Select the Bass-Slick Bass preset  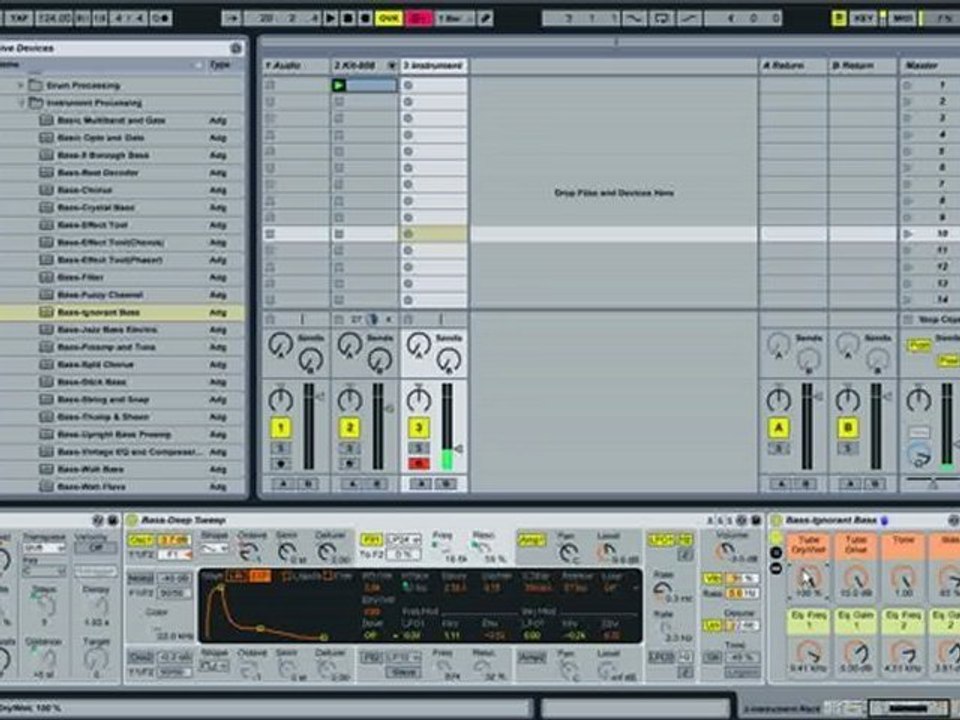pos(92,381)
